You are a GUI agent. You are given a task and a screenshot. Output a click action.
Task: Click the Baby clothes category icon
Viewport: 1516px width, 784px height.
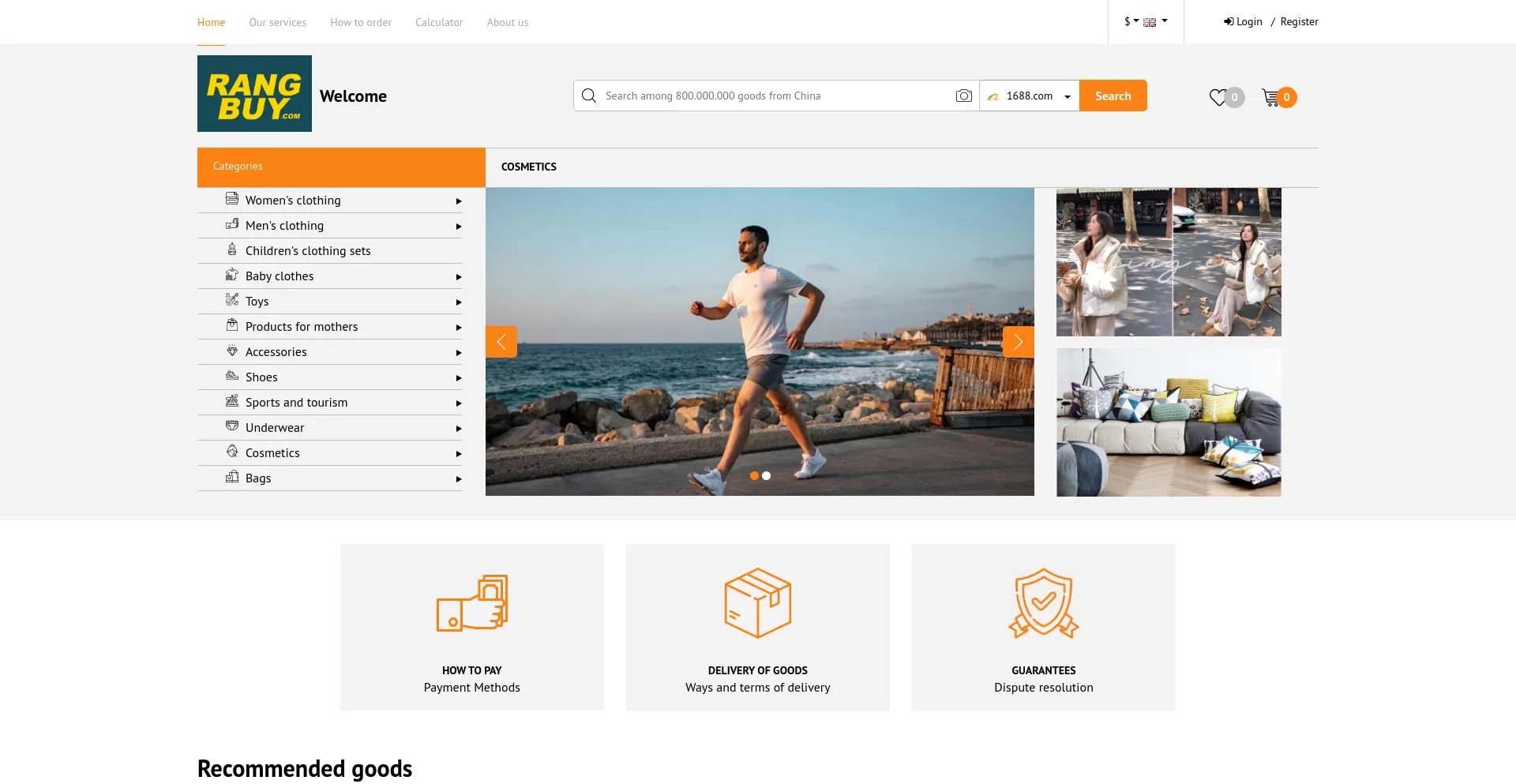[x=232, y=275]
